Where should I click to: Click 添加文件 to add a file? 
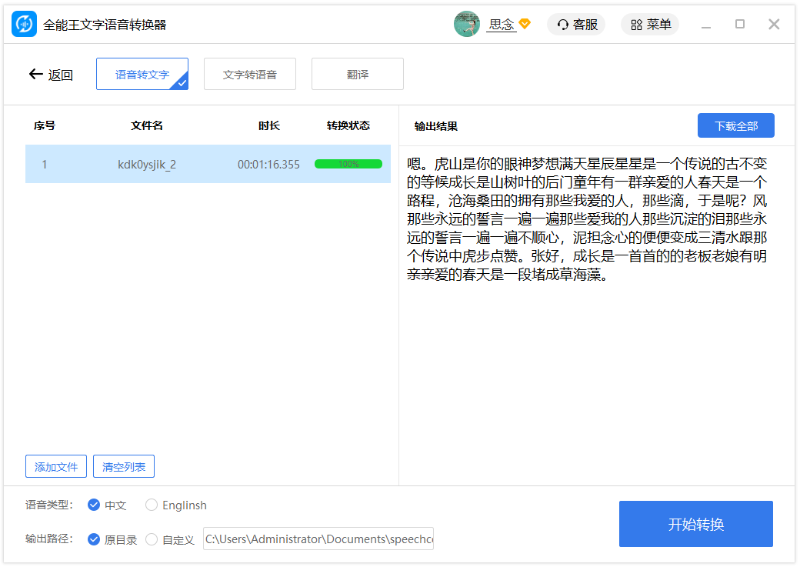point(56,466)
